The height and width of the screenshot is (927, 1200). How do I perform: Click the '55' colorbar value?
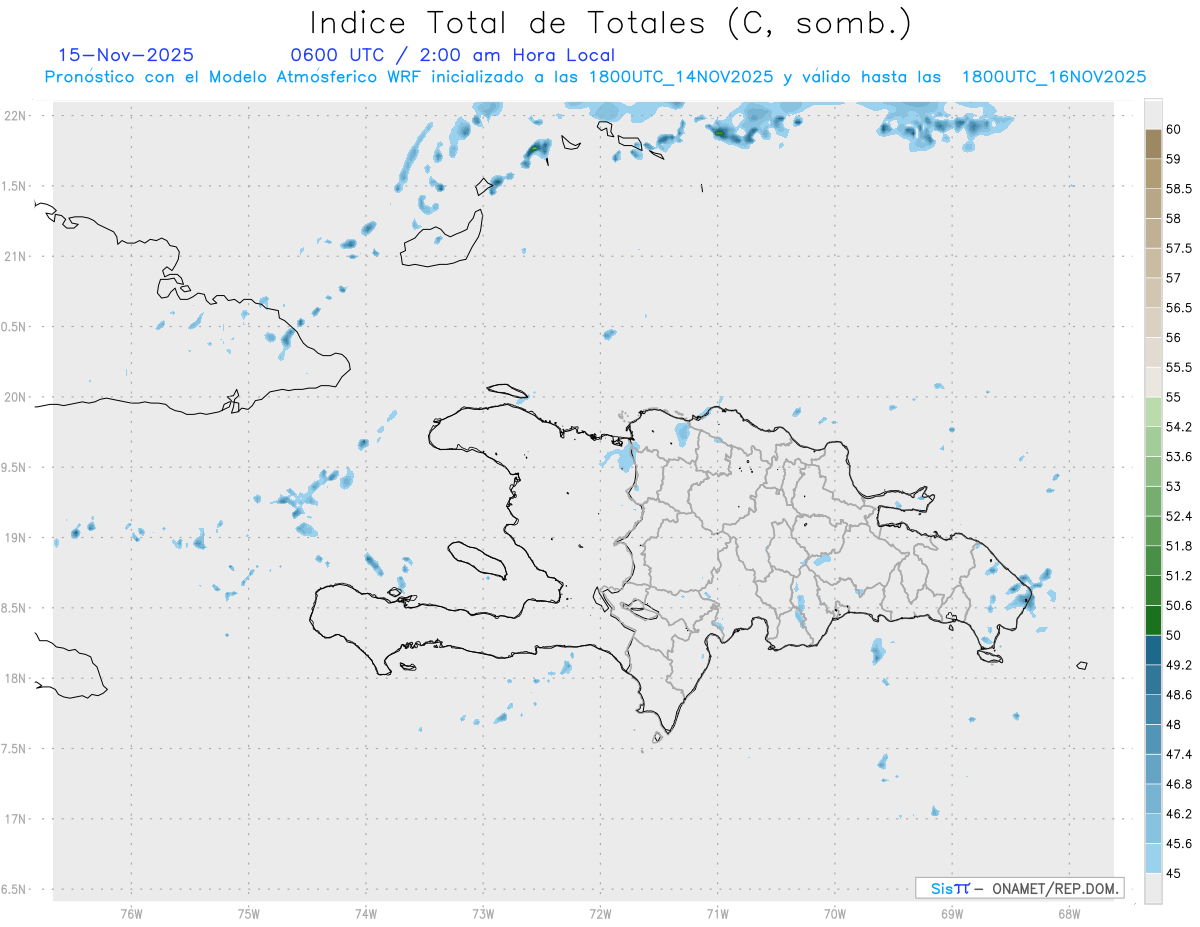pyautogui.click(x=1173, y=397)
